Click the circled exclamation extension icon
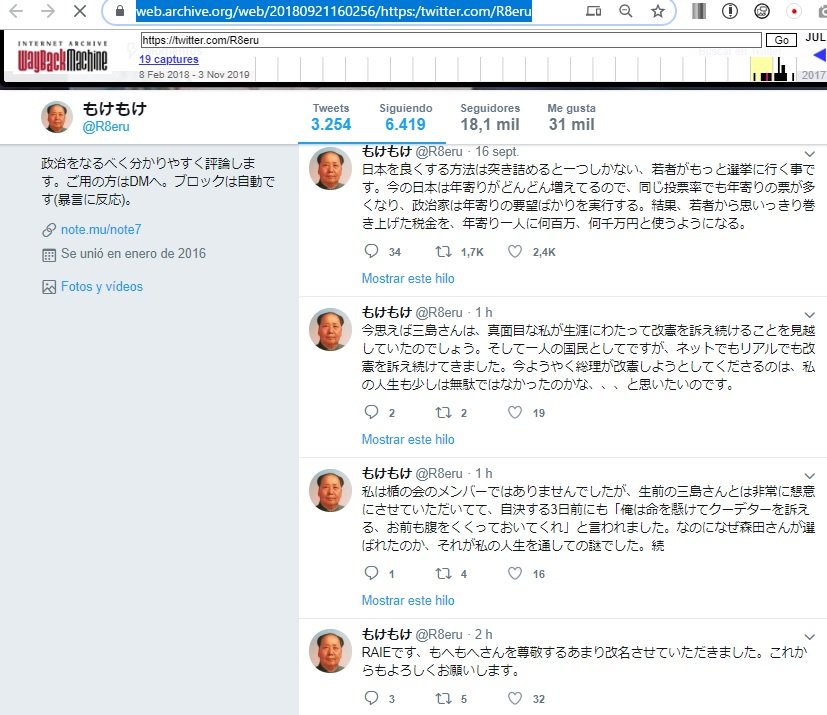 (x=730, y=11)
